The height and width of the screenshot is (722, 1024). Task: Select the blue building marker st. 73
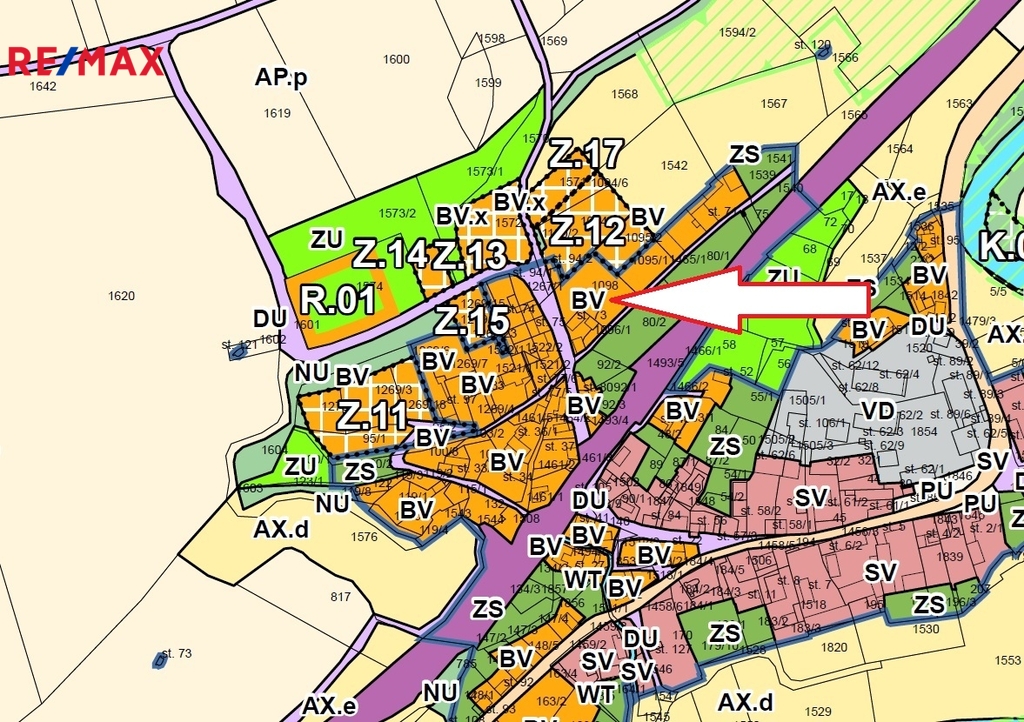point(159,660)
